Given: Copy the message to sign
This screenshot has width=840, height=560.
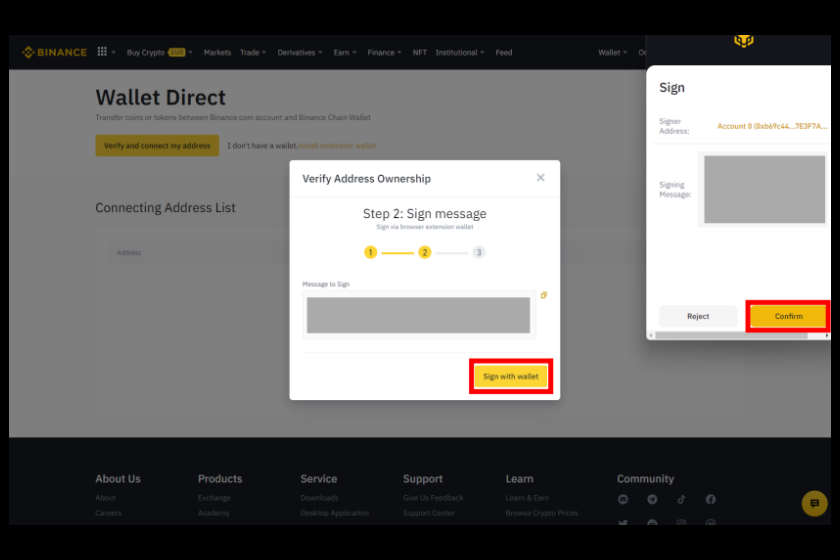Looking at the screenshot, I should [x=544, y=295].
